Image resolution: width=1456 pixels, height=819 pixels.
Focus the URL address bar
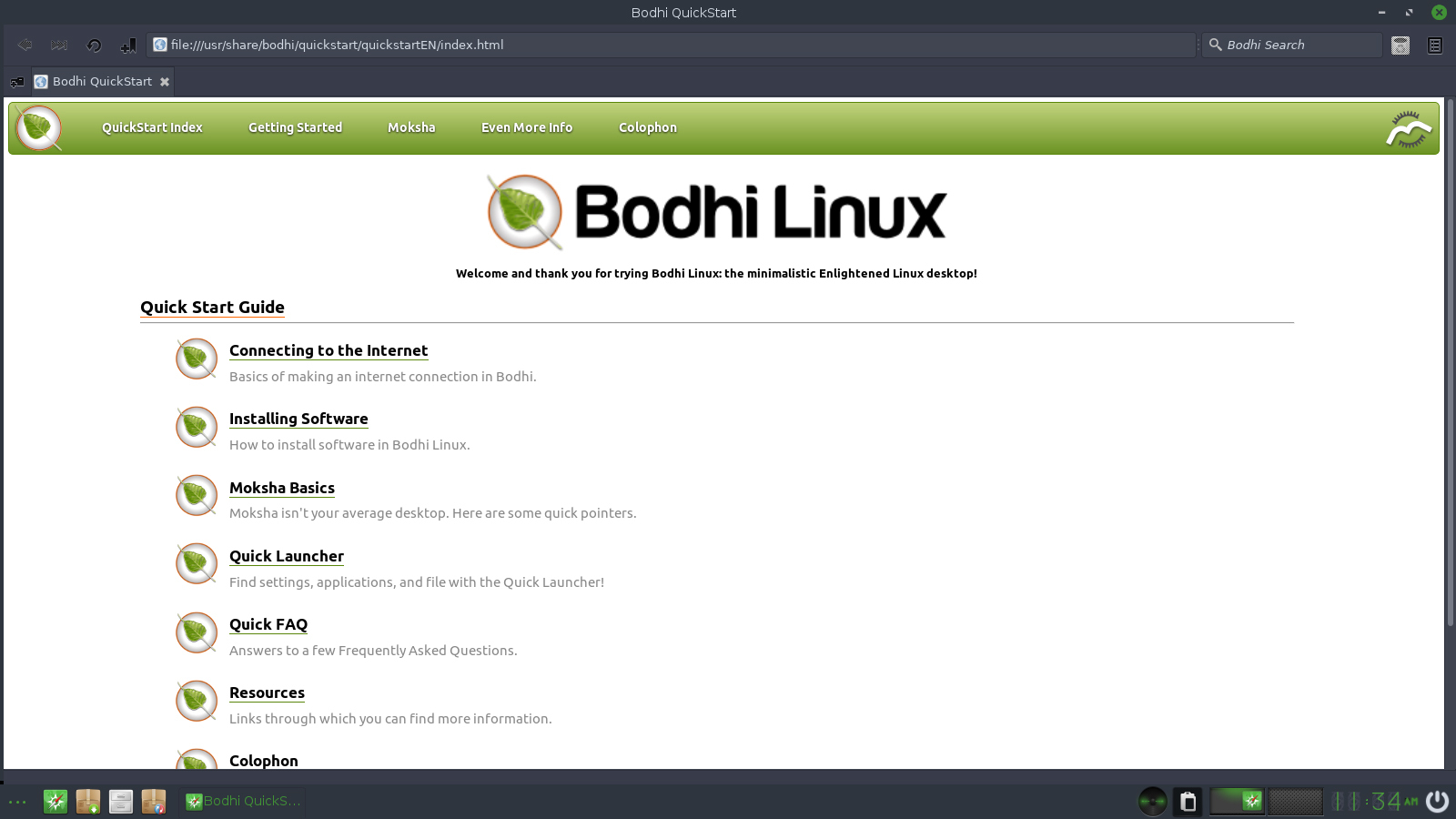pos(672,45)
